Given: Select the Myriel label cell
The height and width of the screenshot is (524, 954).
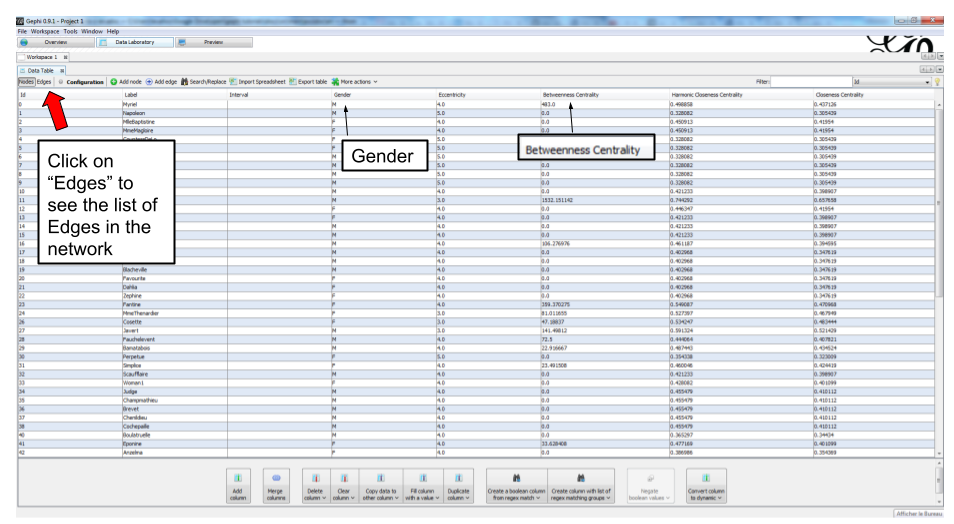Looking at the screenshot, I should click(x=175, y=105).
